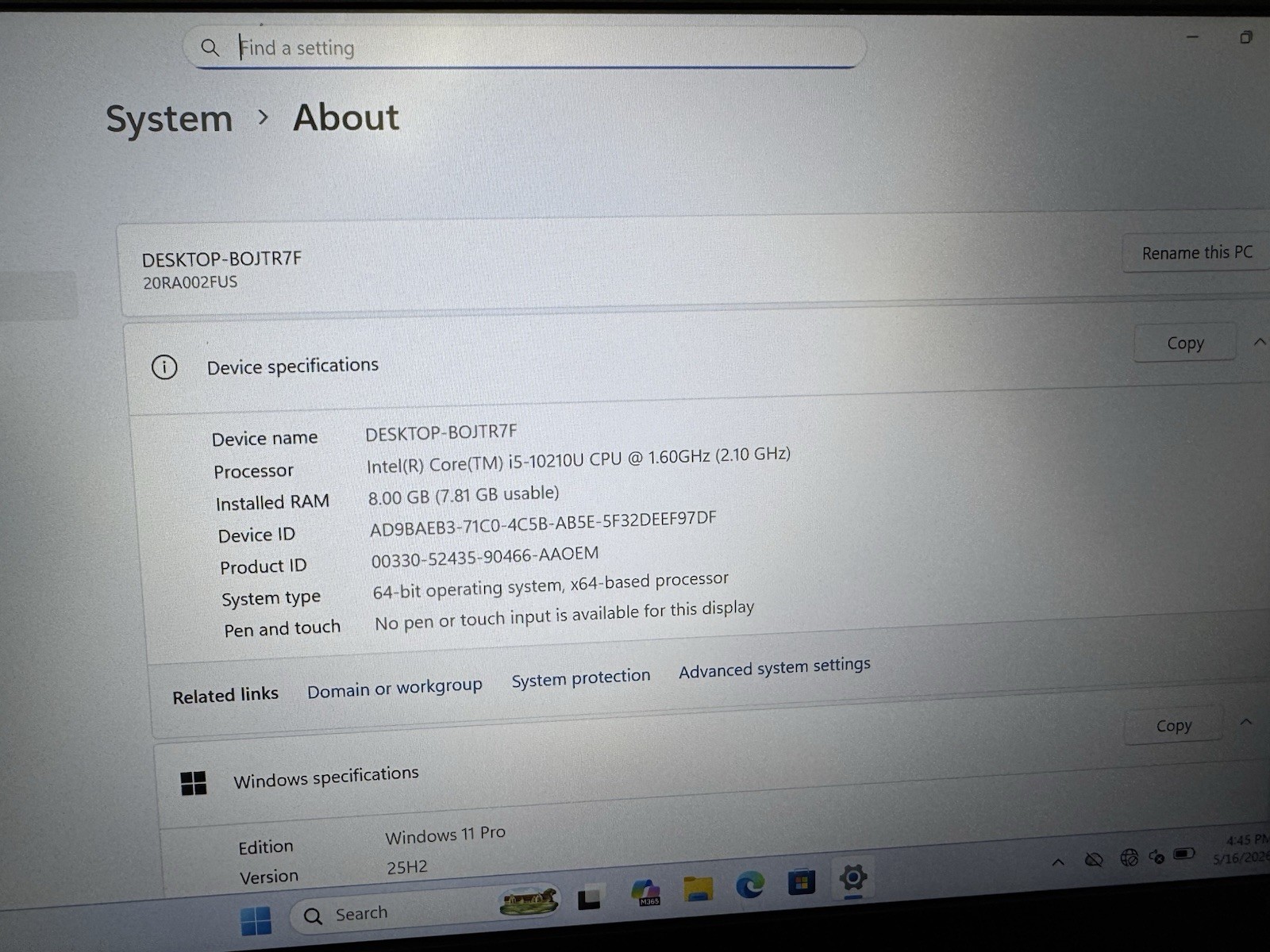Copy the Windows specifications
This screenshot has height=952, width=1270.
1173,725
